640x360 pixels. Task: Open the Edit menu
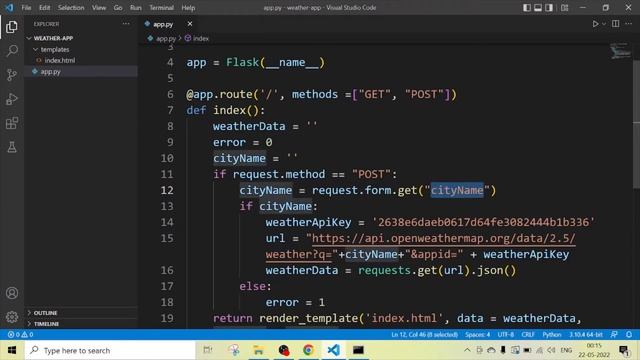[x=44, y=8]
